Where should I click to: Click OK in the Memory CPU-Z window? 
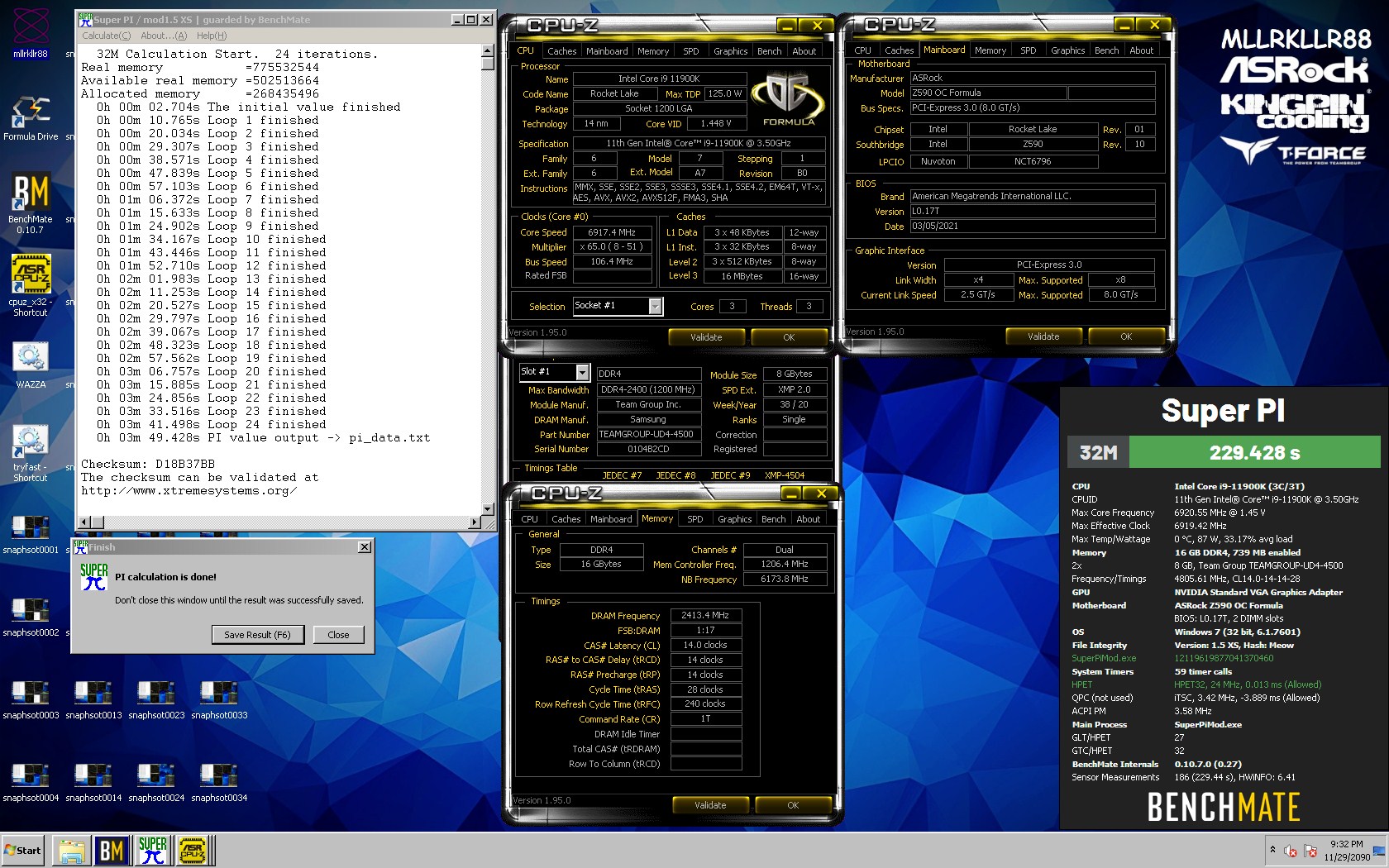pos(793,805)
